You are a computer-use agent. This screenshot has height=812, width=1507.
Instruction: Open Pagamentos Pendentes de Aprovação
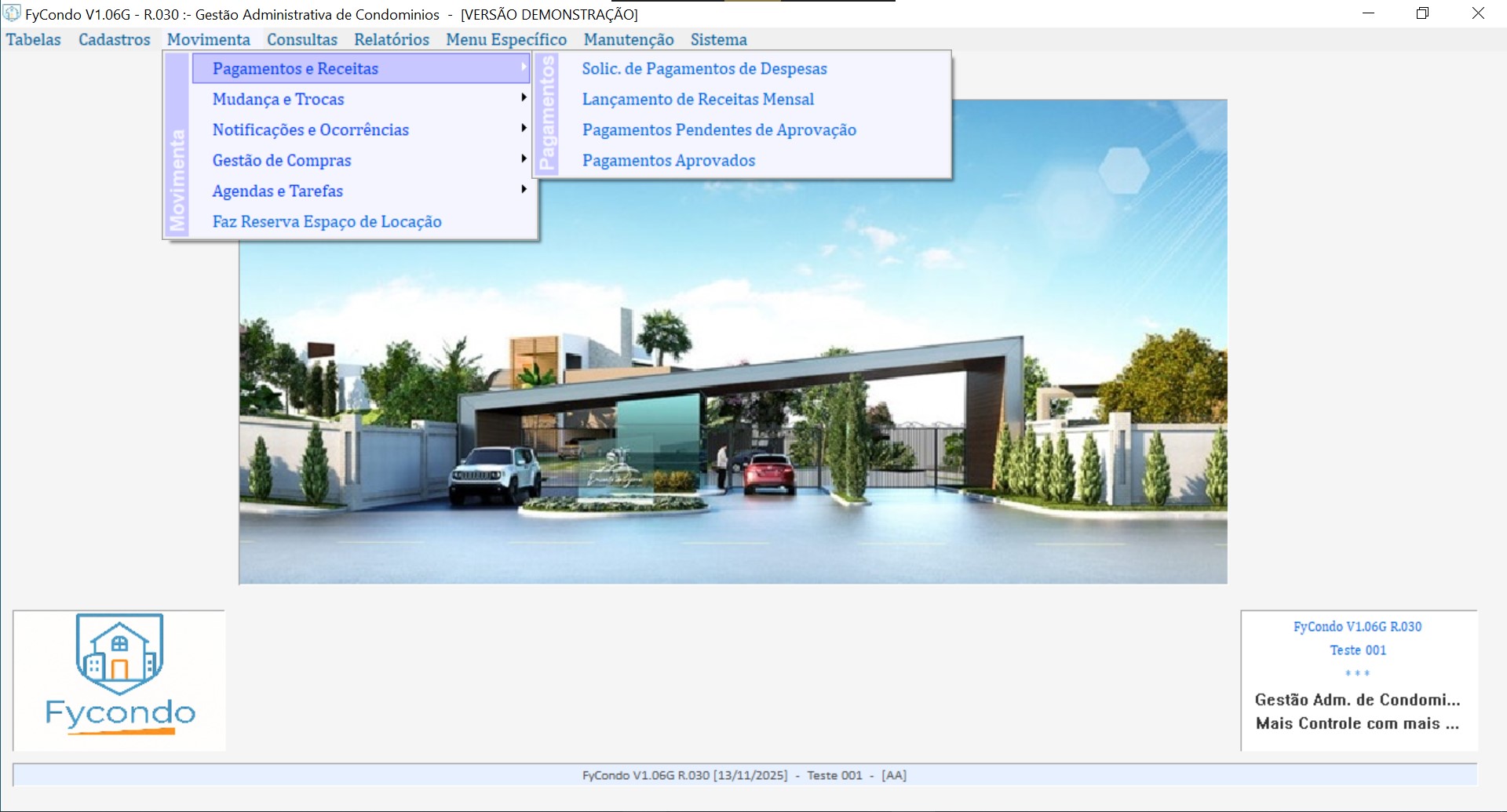click(719, 130)
